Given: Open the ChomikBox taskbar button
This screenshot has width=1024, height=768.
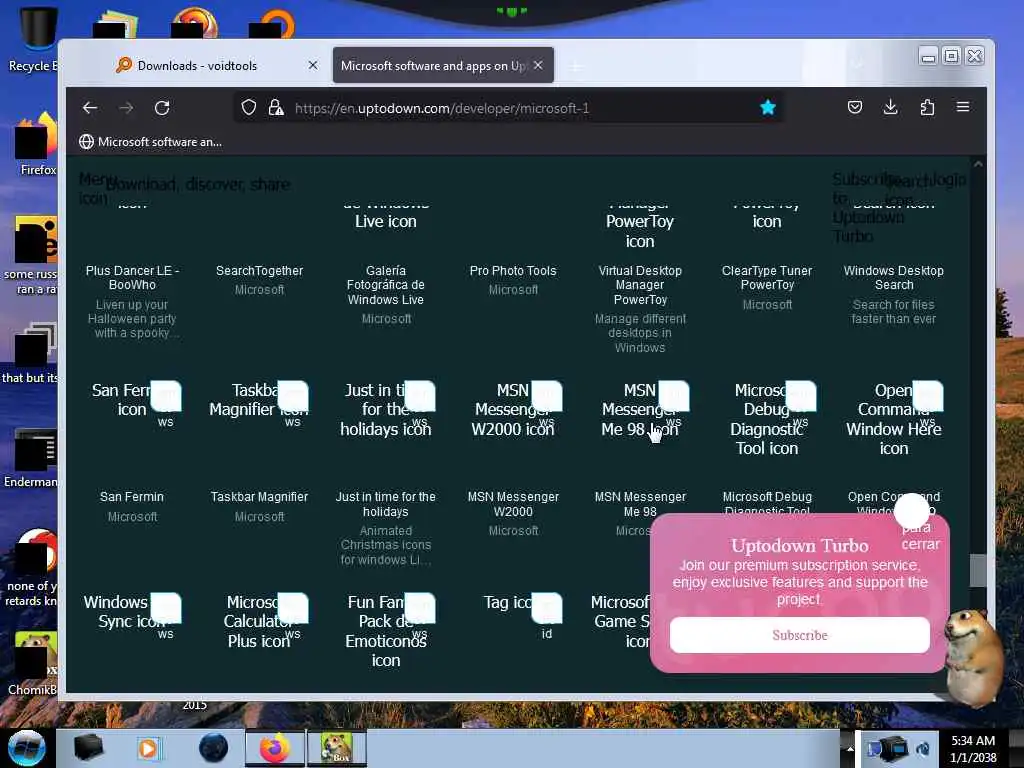Looking at the screenshot, I should (x=336, y=748).
